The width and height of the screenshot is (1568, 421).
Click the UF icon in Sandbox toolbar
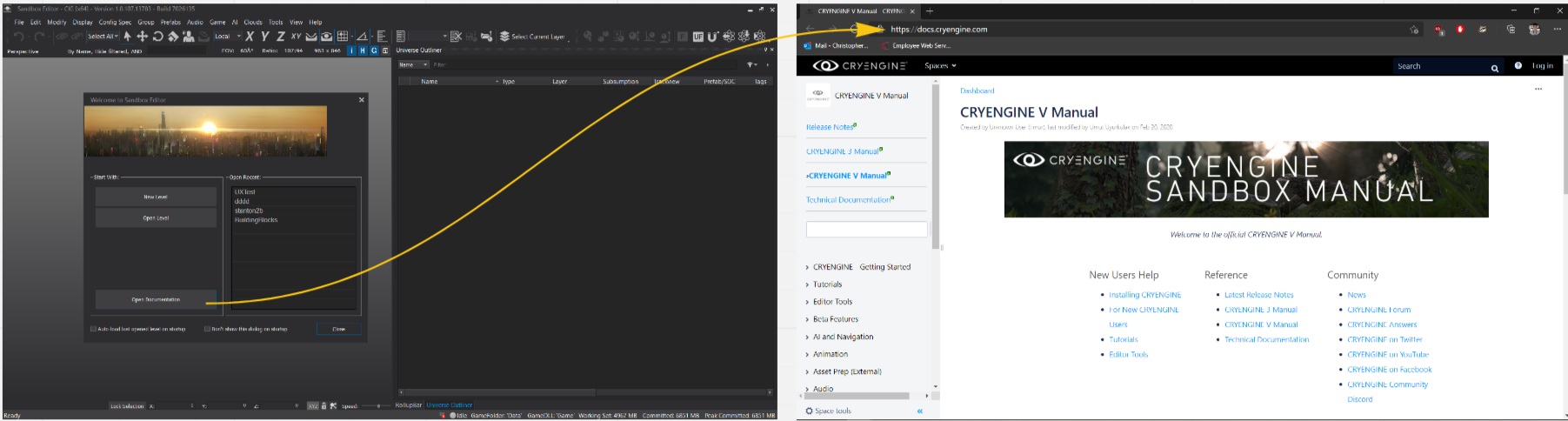[x=697, y=37]
